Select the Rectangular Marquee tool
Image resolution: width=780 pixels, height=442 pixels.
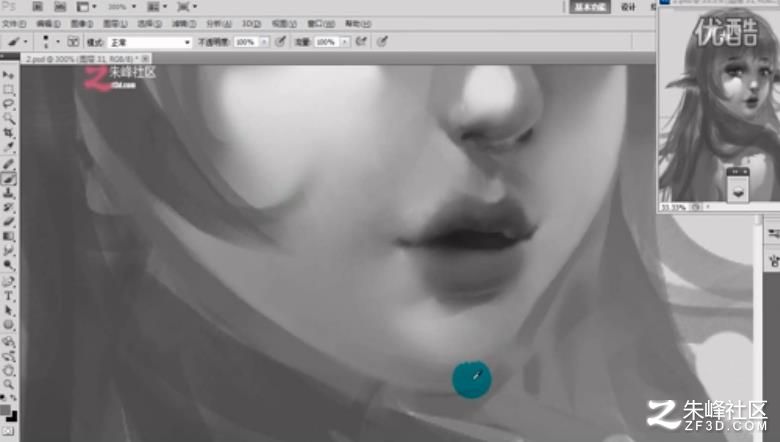pyautogui.click(x=8, y=90)
